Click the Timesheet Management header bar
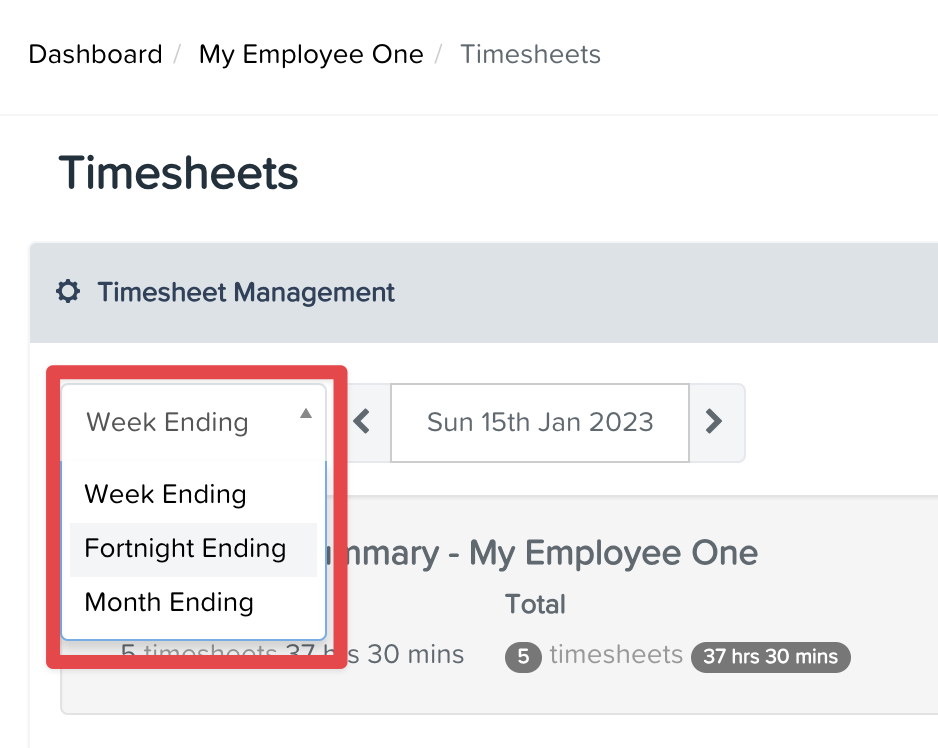 tap(245, 292)
